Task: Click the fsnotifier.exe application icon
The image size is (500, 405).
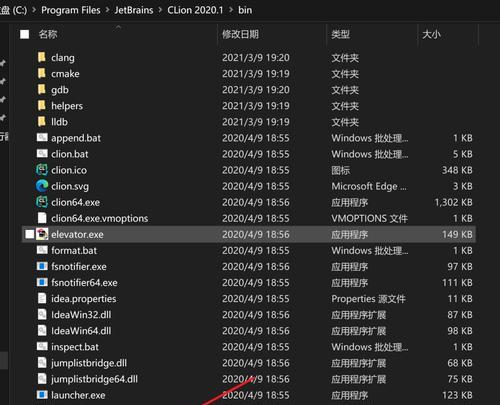Action: [42, 266]
